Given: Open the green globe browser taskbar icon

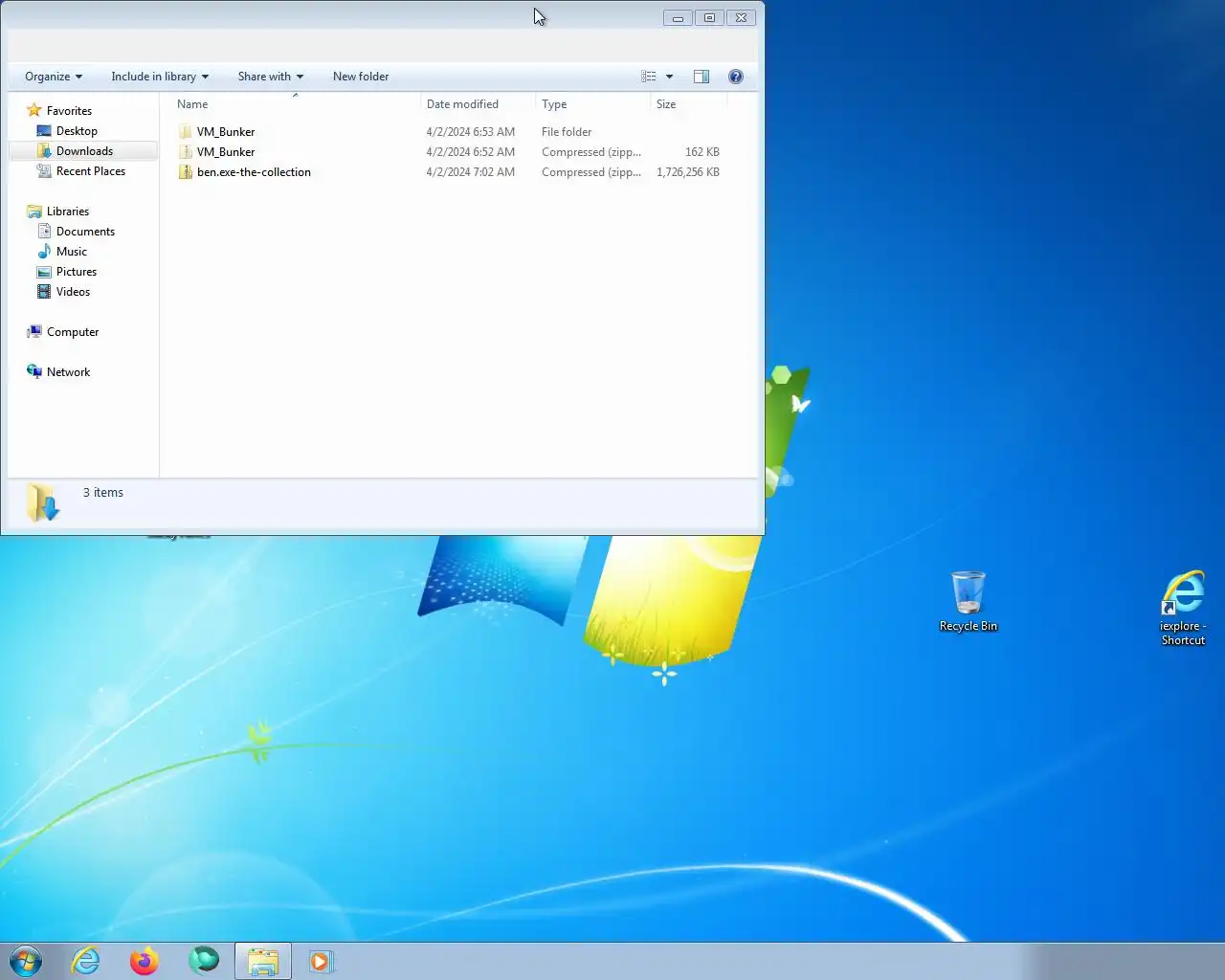Looking at the screenshot, I should (x=204, y=961).
